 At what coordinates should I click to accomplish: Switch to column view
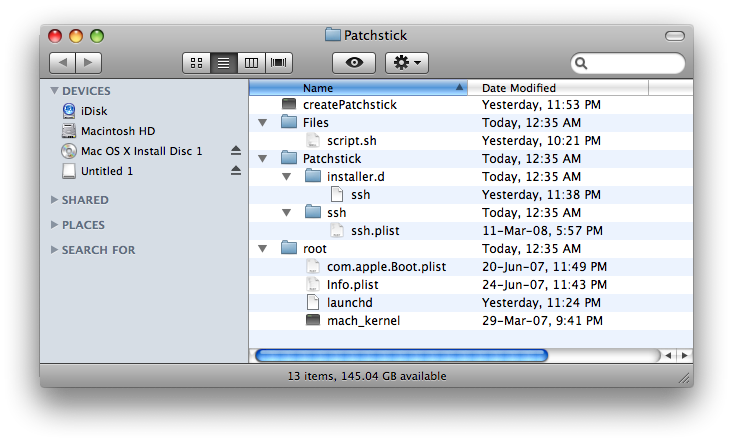coord(251,63)
